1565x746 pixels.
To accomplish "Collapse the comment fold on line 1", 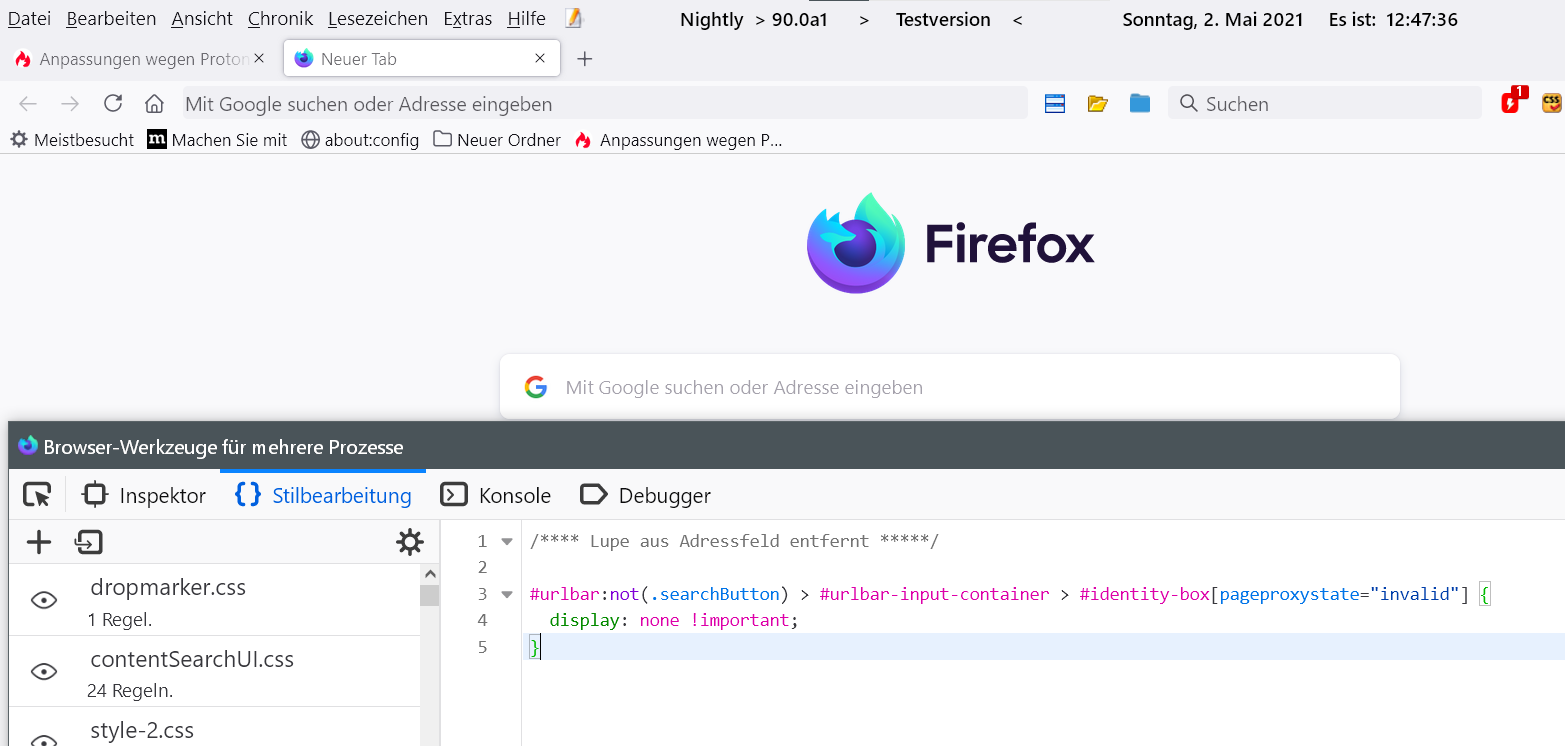I will pos(507,541).
